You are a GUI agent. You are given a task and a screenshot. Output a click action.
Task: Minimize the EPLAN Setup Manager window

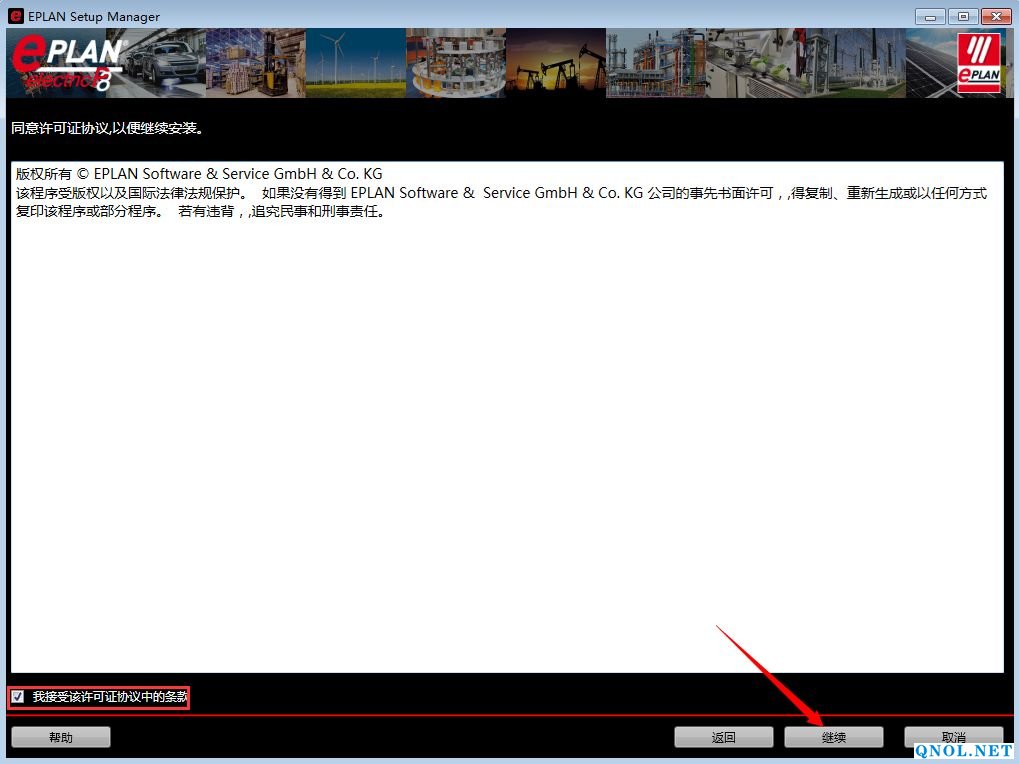(931, 16)
